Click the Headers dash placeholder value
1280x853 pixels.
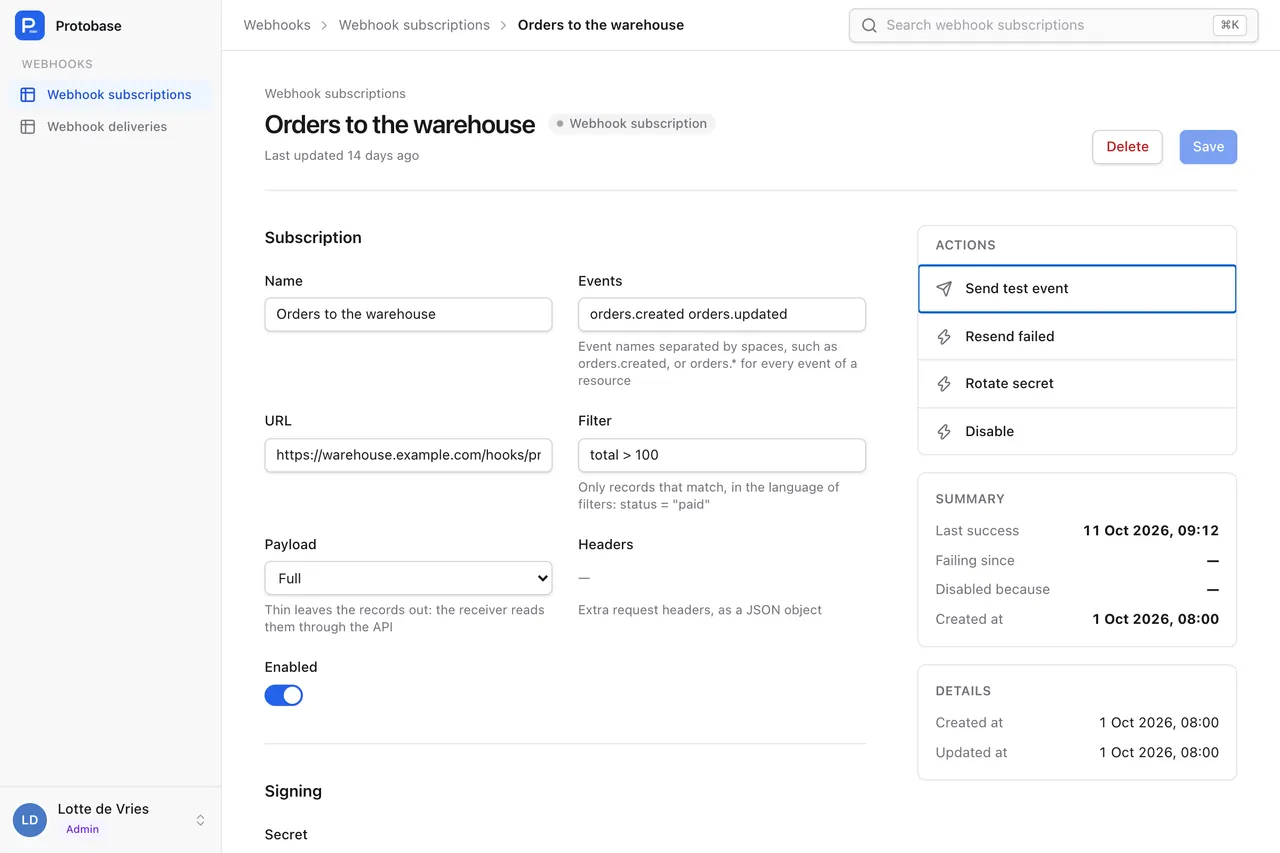coord(584,578)
